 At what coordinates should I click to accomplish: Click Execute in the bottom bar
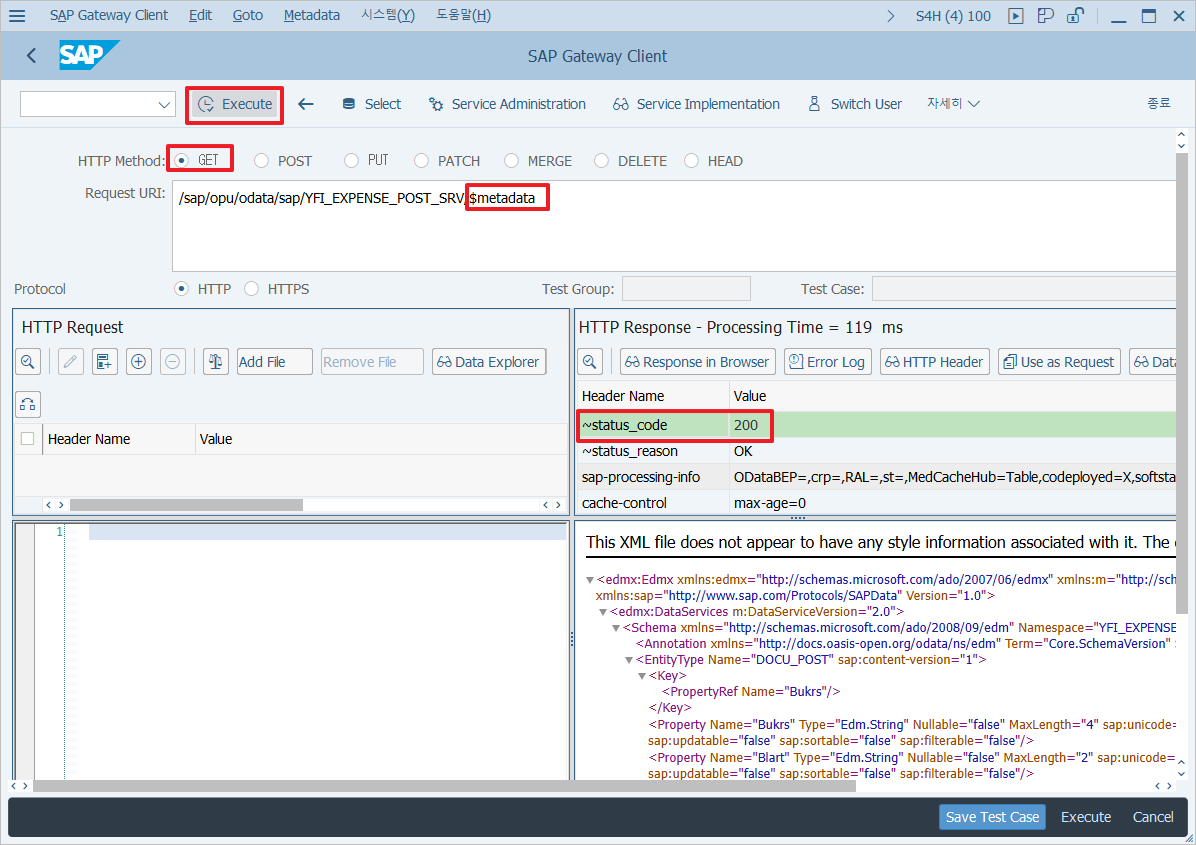pos(1086,817)
